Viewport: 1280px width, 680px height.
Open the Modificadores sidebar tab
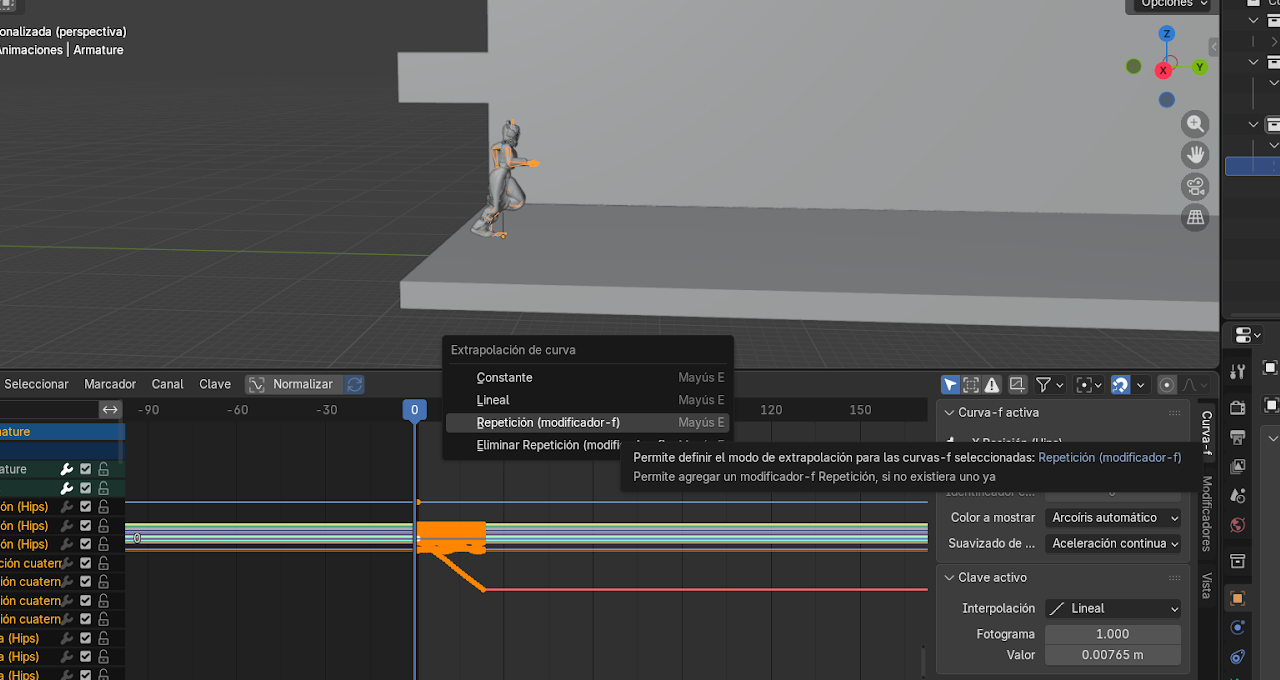click(1206, 513)
